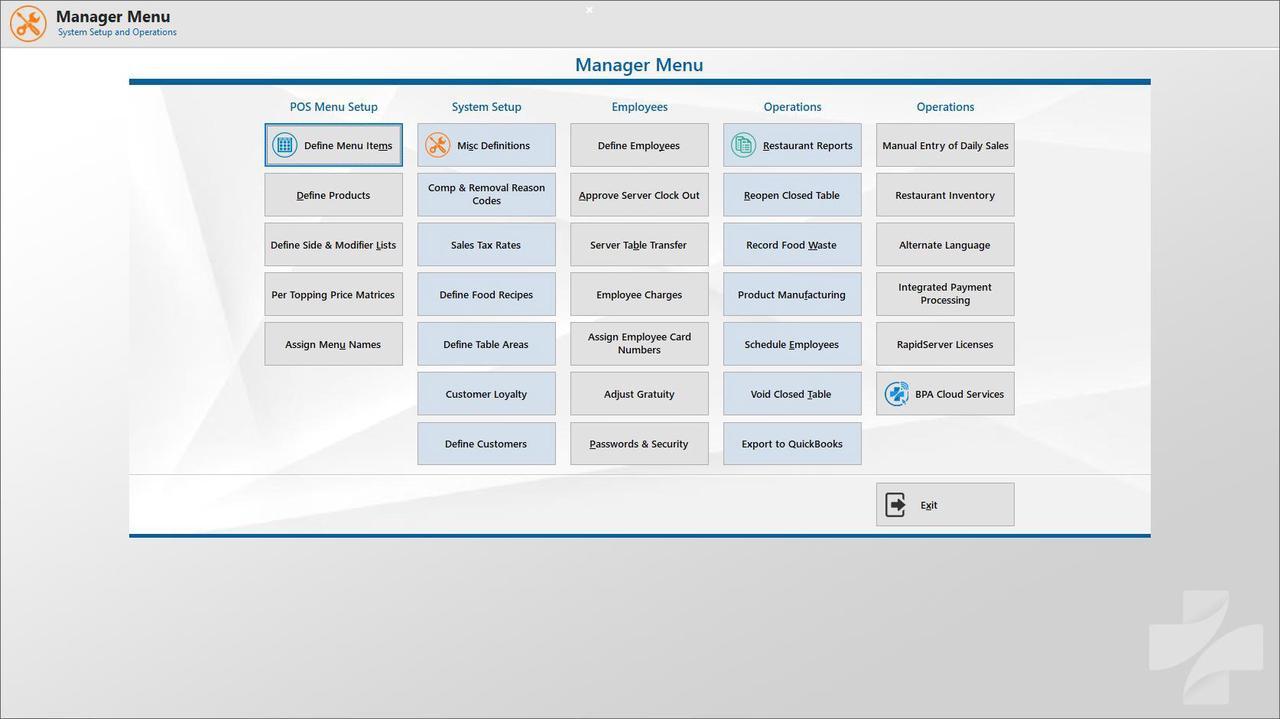Click the POS Menu Setup column heading
The image size is (1280, 719).
334,107
